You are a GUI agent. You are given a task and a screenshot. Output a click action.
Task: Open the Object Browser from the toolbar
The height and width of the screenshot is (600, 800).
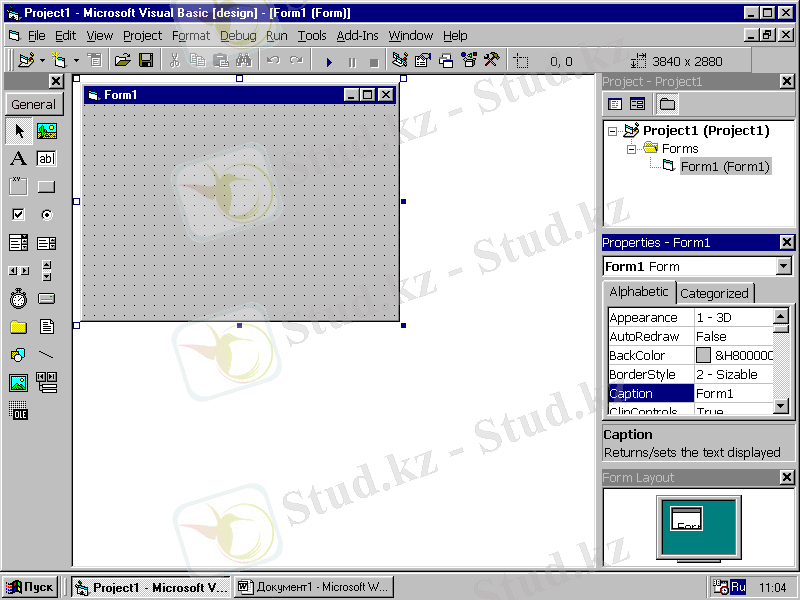click(x=468, y=61)
